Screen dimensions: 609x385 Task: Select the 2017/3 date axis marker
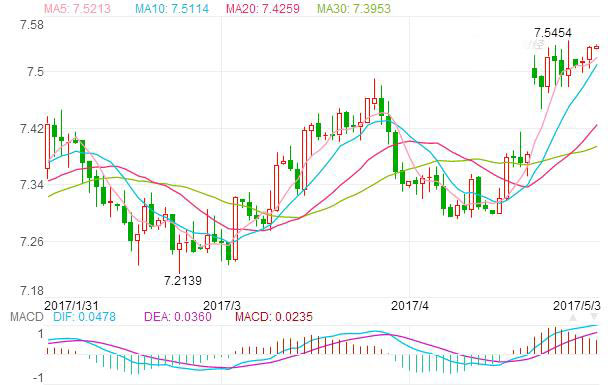point(222,306)
